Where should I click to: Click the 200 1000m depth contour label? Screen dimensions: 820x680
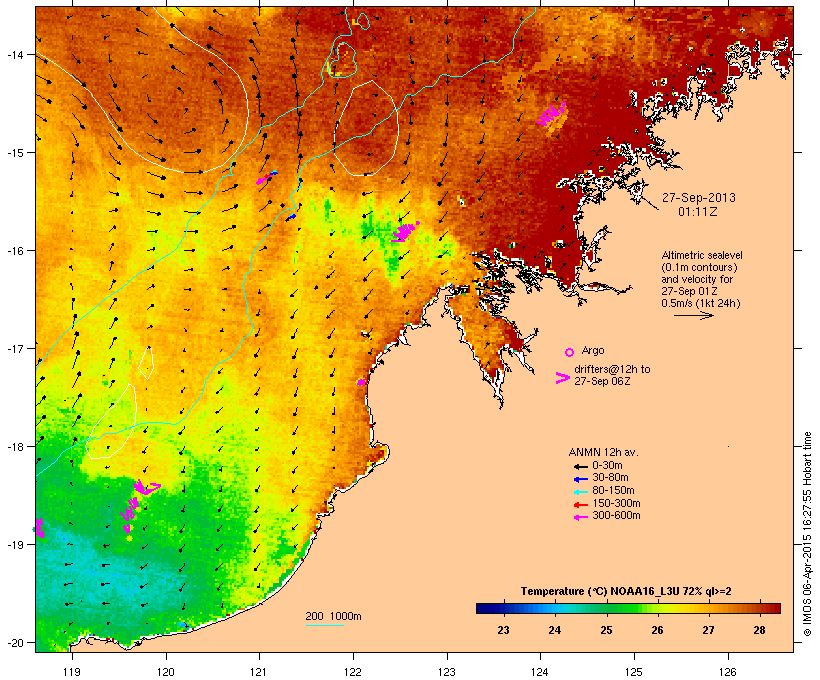(x=333, y=616)
